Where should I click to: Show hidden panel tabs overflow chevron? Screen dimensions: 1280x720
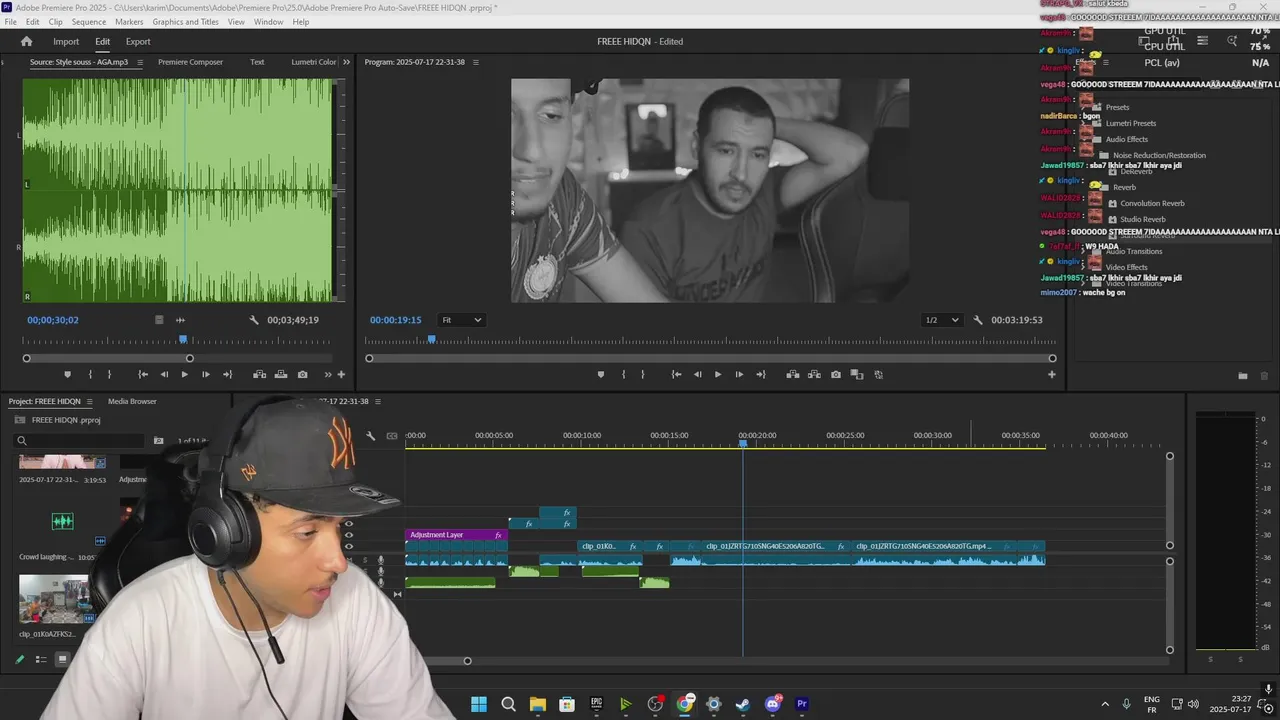coord(347,62)
